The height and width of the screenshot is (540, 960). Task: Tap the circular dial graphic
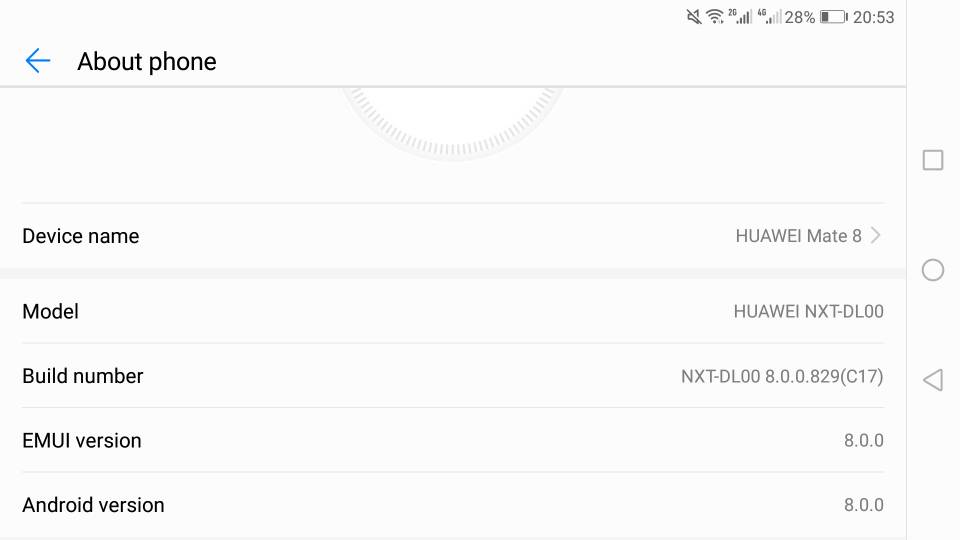pyautogui.click(x=452, y=124)
